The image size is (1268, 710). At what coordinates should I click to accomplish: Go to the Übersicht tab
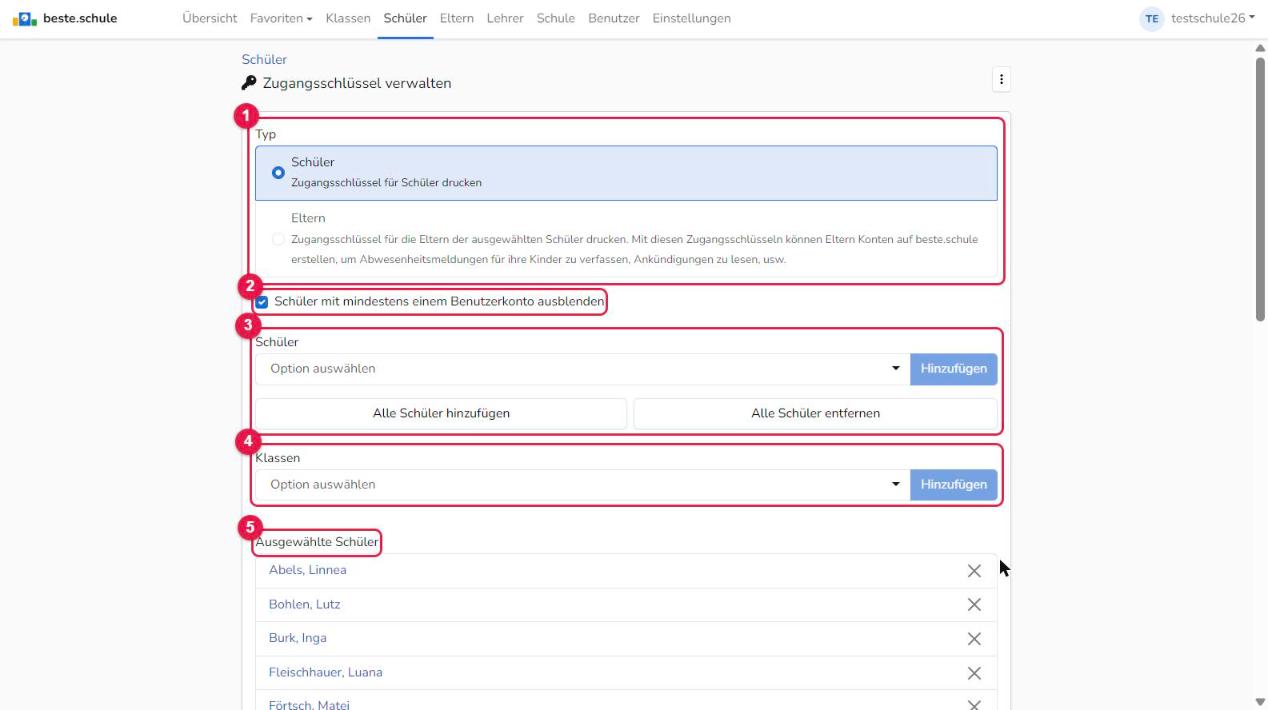(x=211, y=18)
